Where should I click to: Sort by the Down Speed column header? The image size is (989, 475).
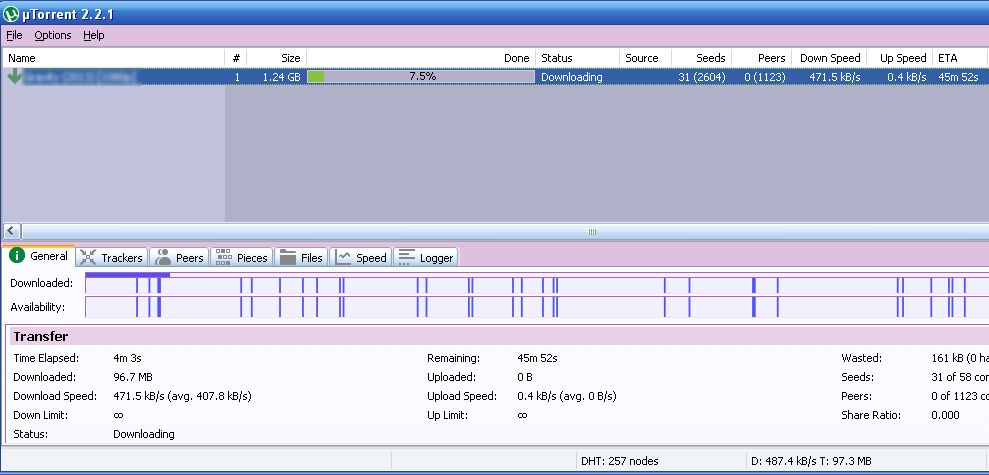(x=829, y=58)
